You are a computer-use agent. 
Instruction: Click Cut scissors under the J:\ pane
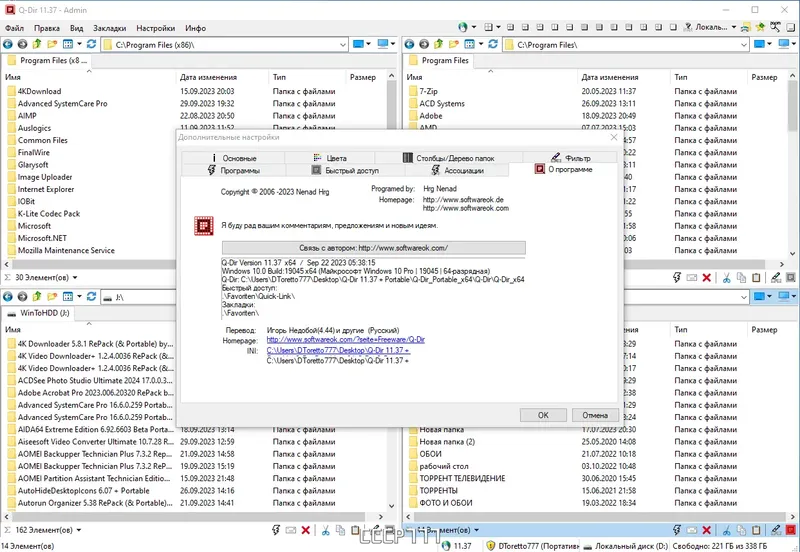click(x=326, y=530)
